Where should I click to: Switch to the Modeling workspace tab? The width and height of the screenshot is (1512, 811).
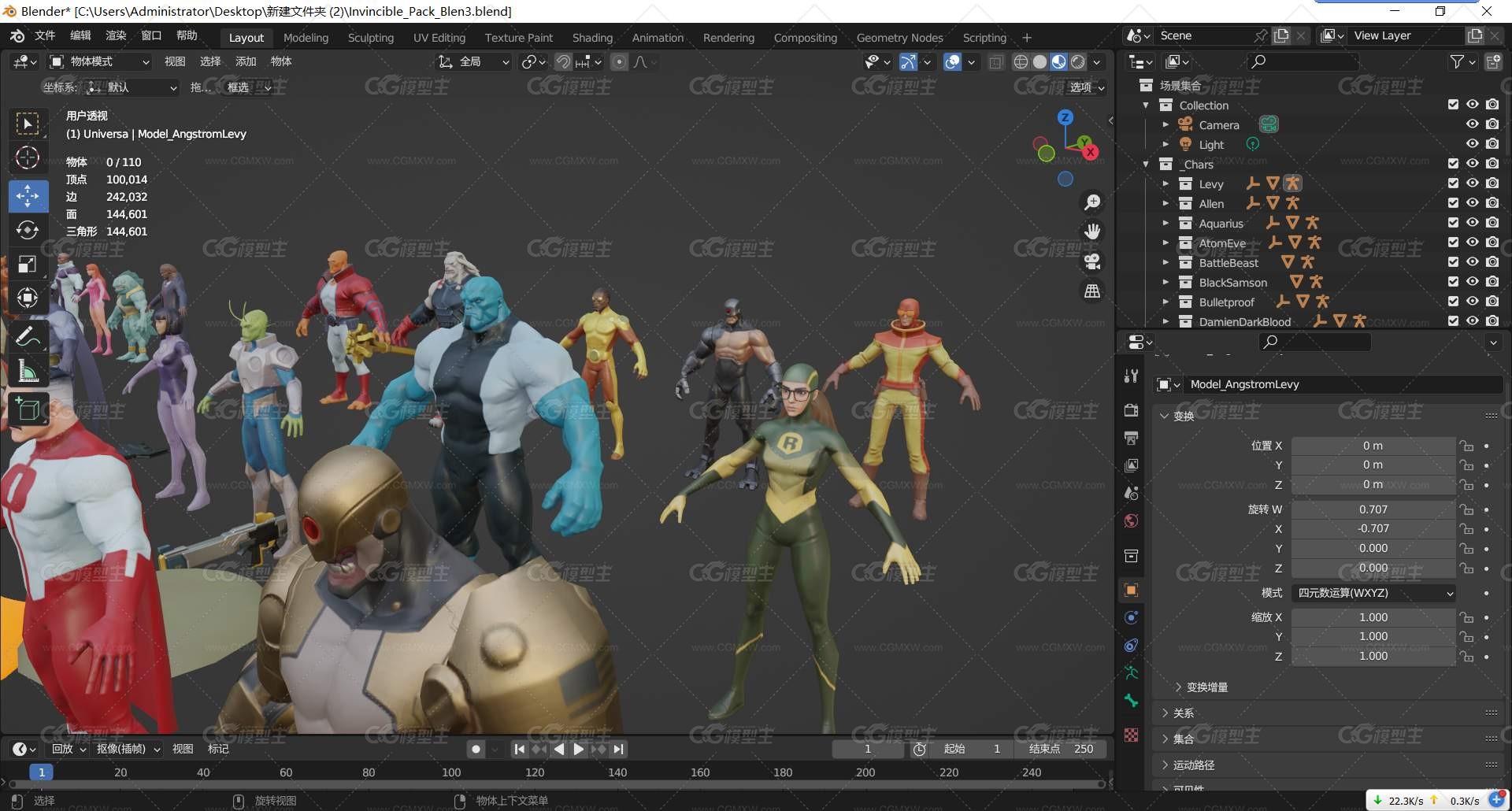point(306,37)
